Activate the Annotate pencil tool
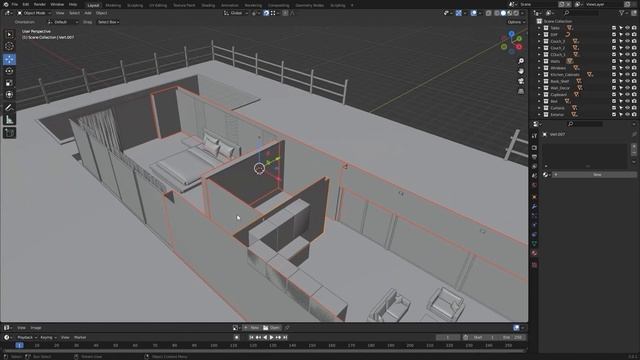The width and height of the screenshot is (640, 360). (x=9, y=108)
